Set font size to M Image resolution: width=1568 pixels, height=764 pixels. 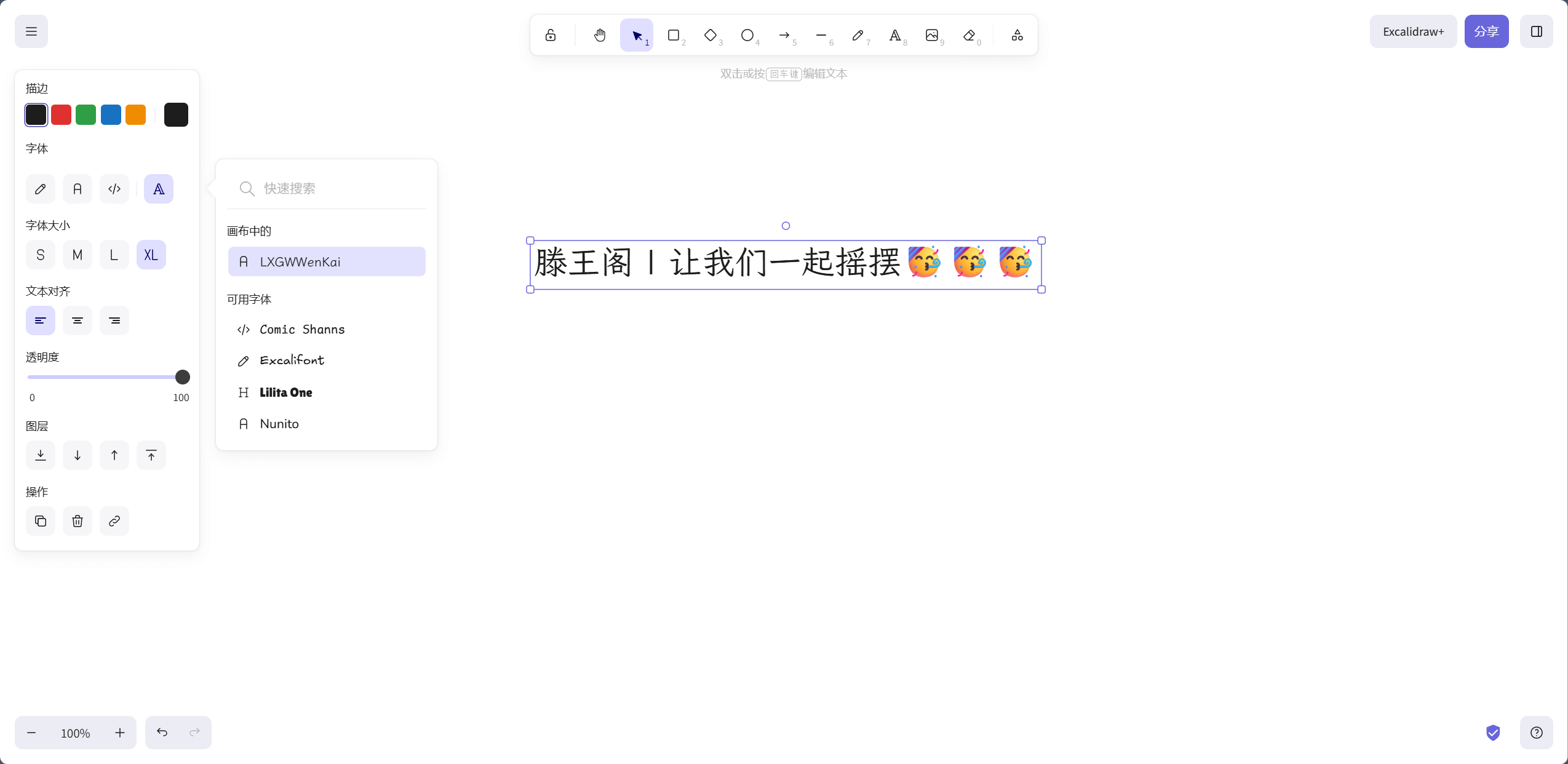point(78,255)
